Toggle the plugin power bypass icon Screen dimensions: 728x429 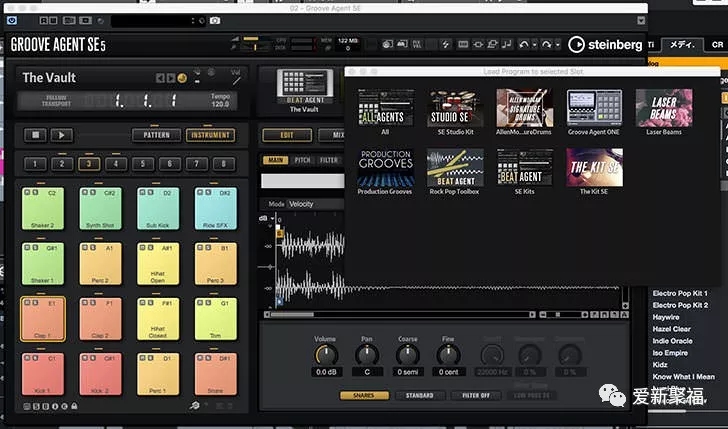click(12, 20)
